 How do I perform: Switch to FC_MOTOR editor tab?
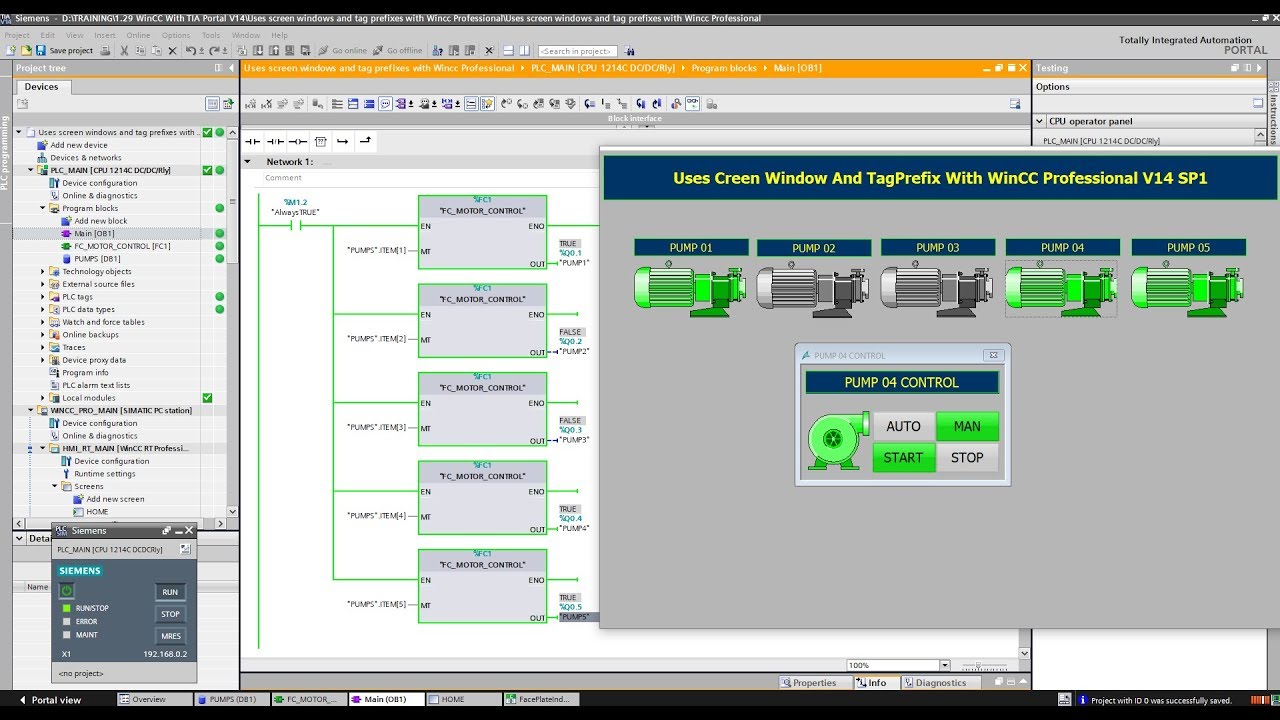coord(308,700)
